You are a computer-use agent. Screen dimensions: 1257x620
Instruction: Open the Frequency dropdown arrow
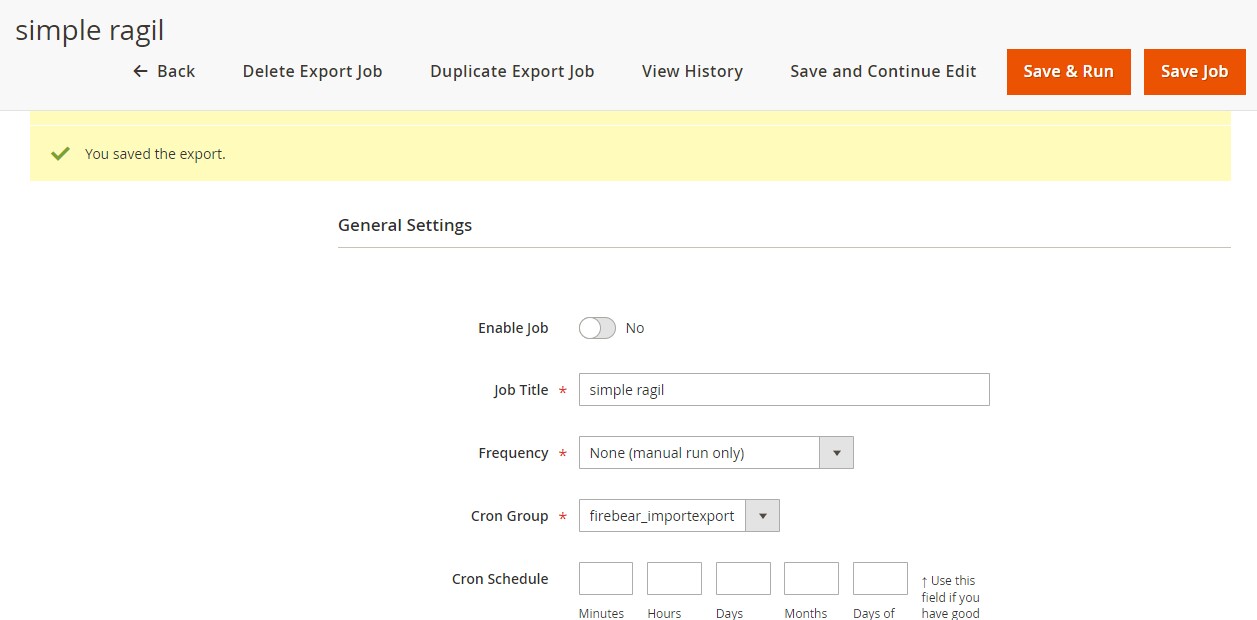coord(836,452)
